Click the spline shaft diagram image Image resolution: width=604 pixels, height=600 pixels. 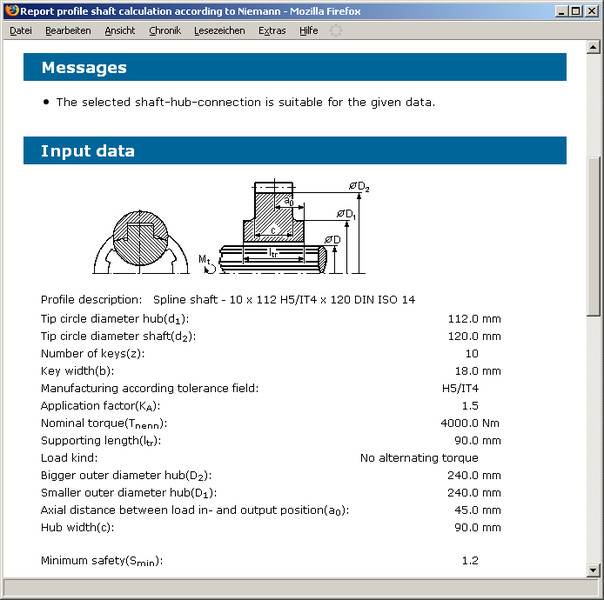point(230,228)
